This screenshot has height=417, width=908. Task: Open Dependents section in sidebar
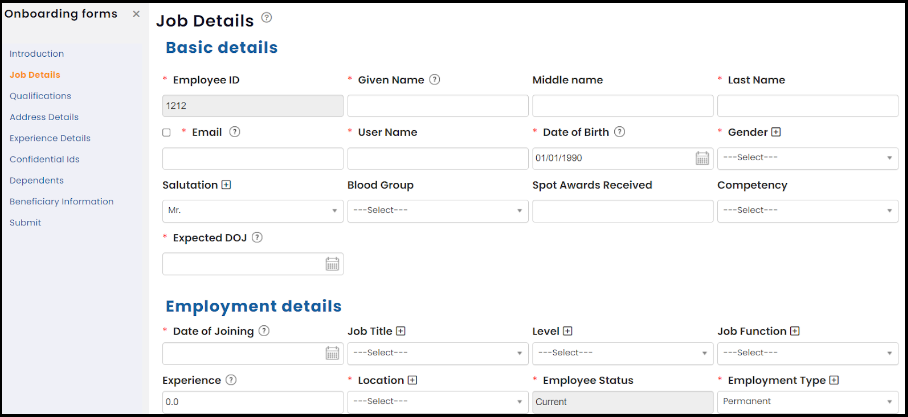(36, 181)
